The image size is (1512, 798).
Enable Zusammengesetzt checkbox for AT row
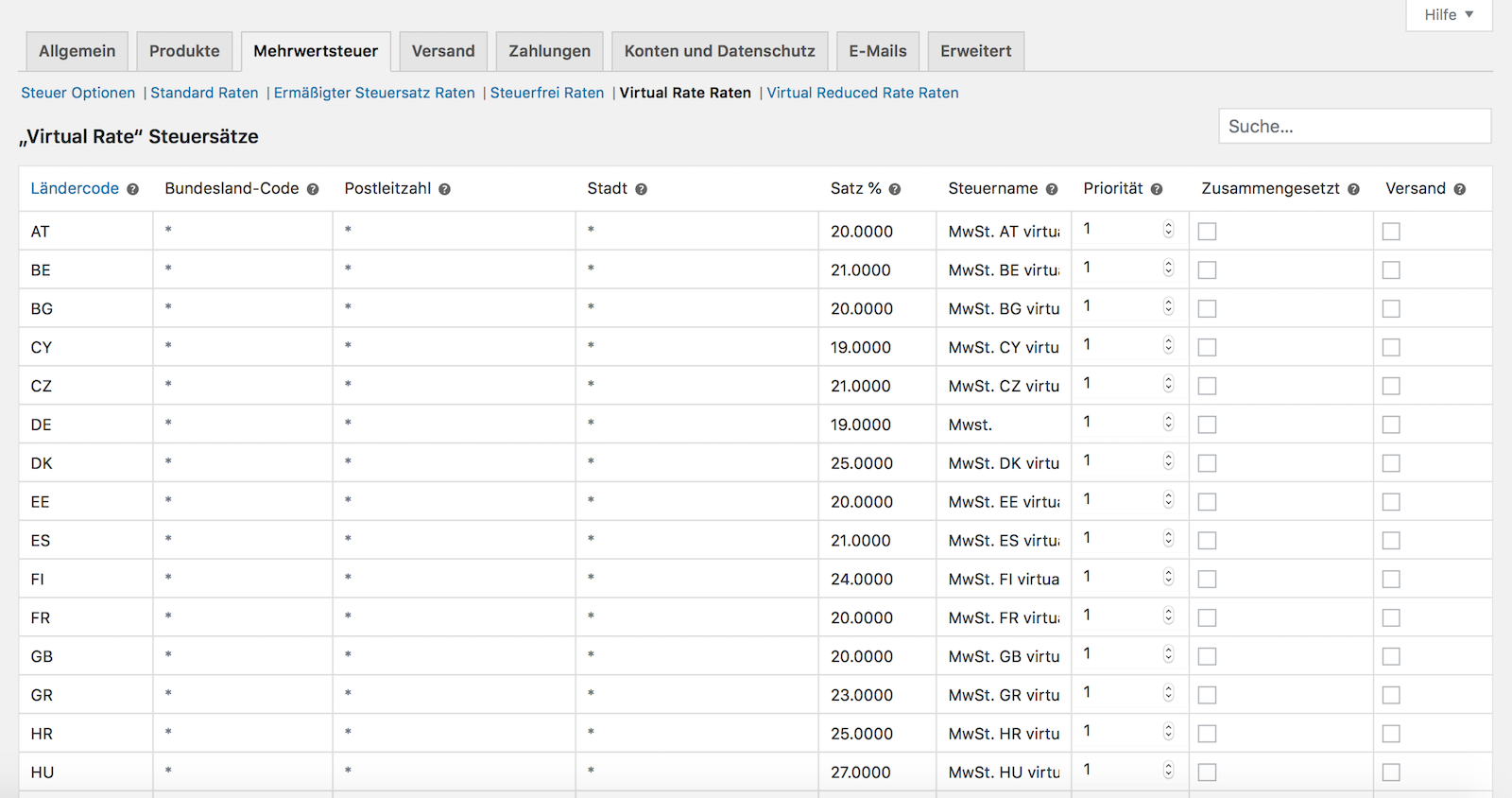[x=1207, y=232]
